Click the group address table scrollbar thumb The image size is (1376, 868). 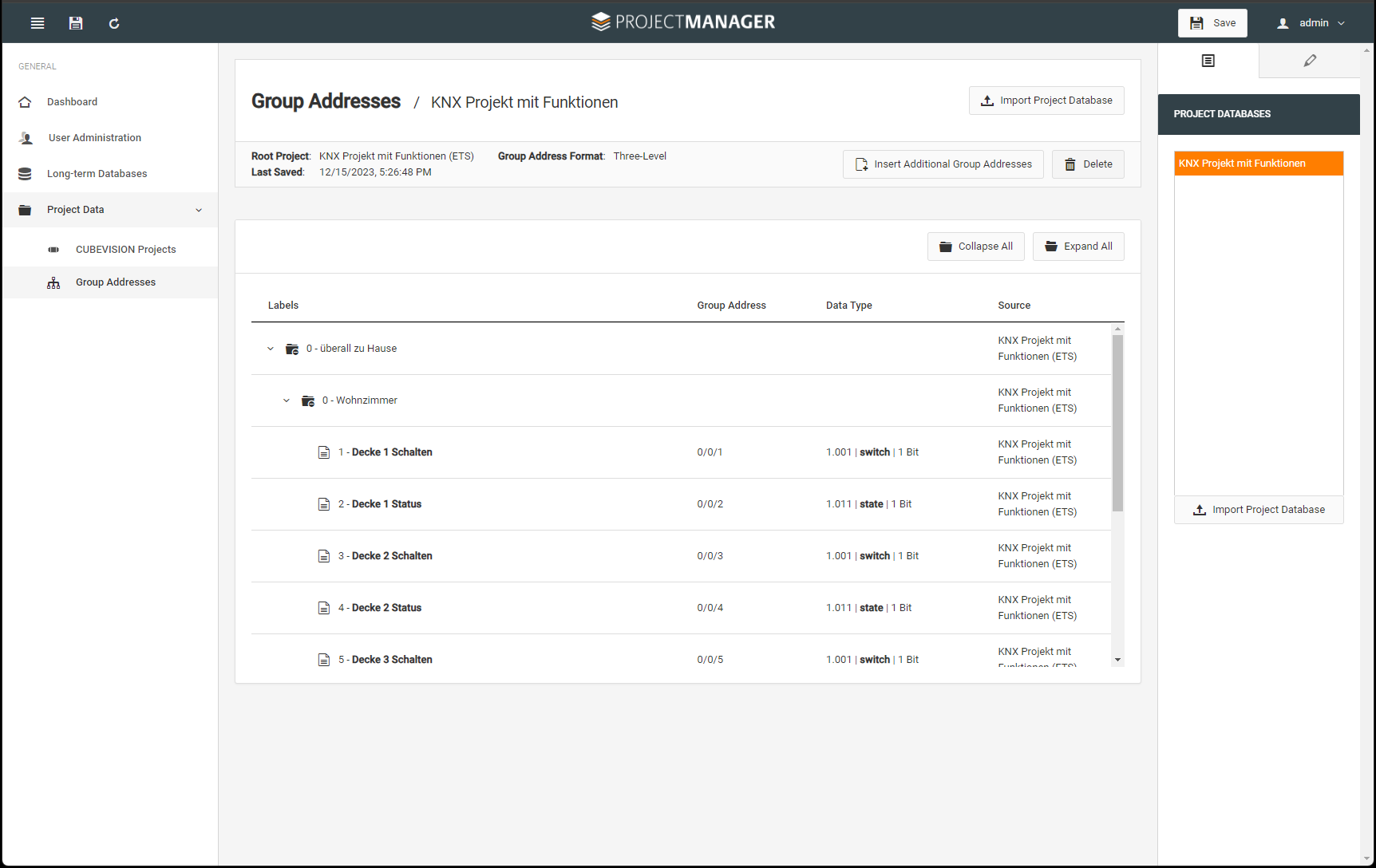[1117, 423]
